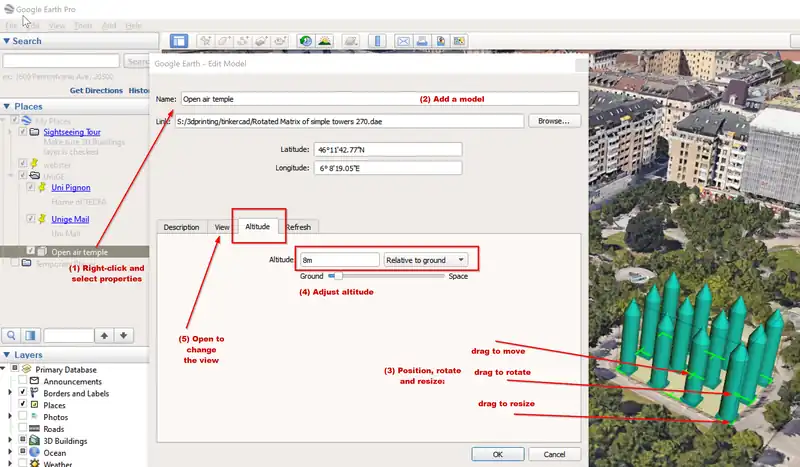Open the Refresh tab
The height and width of the screenshot is (467, 800).
tap(299, 227)
